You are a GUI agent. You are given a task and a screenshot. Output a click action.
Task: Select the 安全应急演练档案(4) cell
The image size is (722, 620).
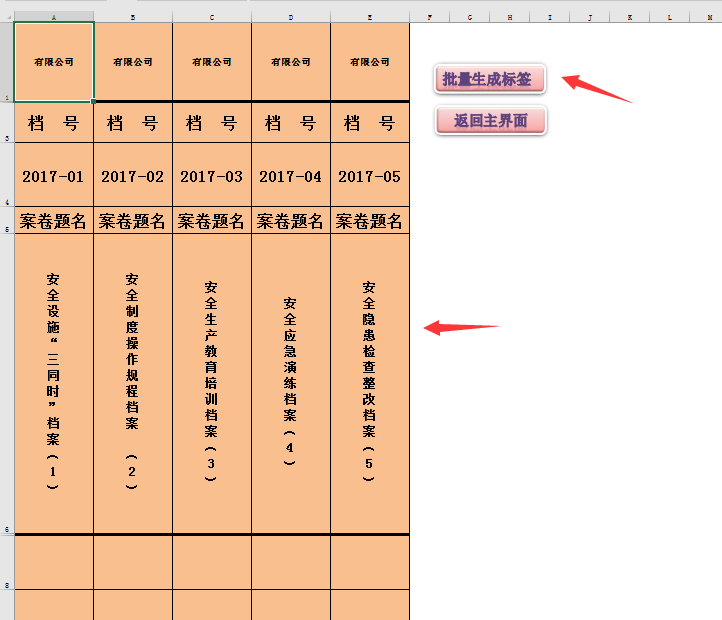[x=291, y=384]
